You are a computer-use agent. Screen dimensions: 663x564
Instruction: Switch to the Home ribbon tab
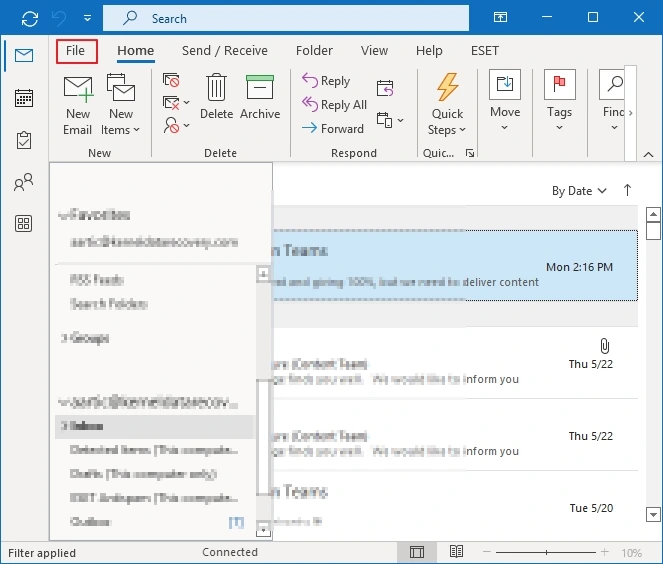point(136,51)
